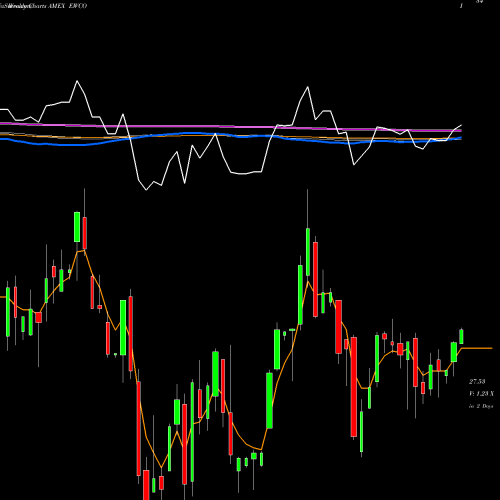Screen dimensions: 500x500
Task: Click the white indicator line's peak above the tallest green candle
Action: tap(307, 87)
